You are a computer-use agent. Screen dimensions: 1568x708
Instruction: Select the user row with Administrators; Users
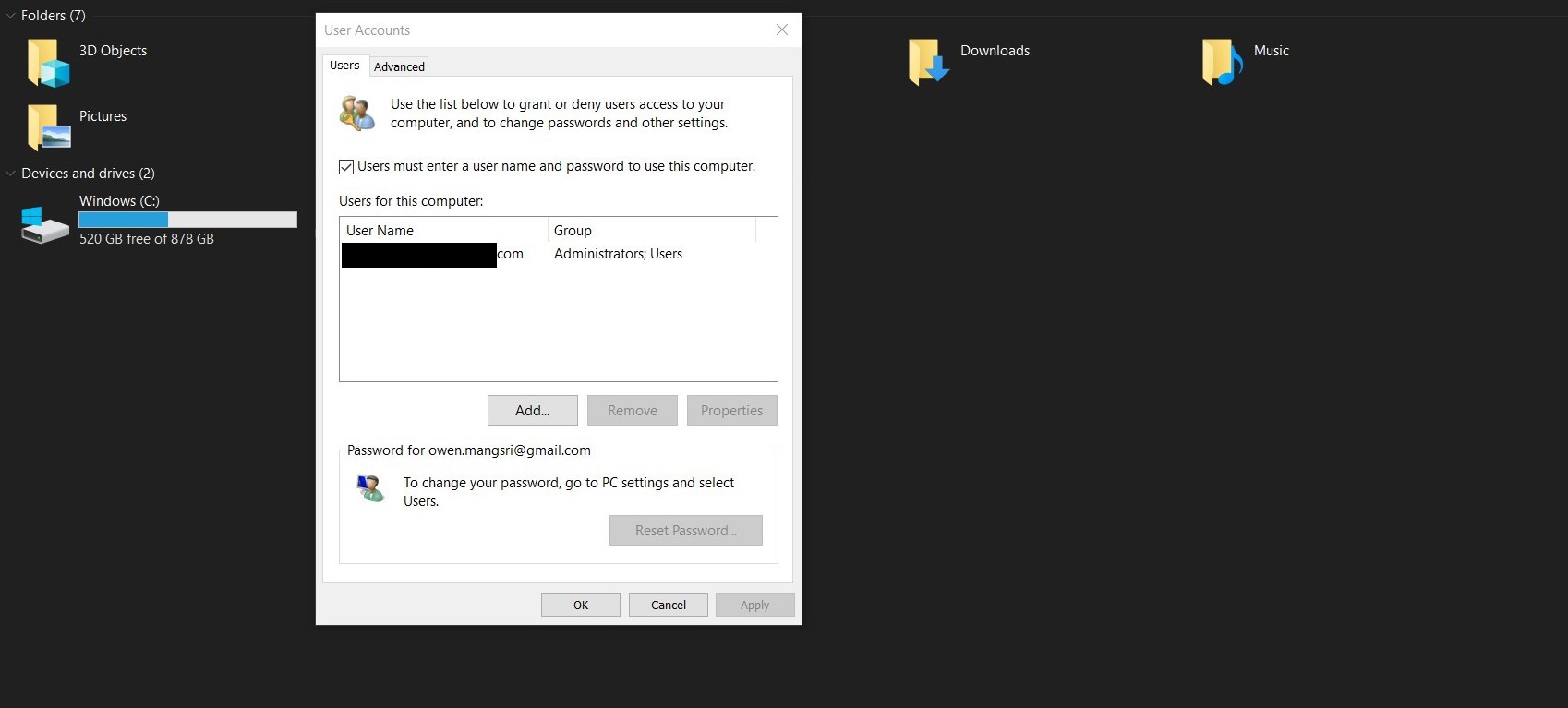[x=558, y=254]
